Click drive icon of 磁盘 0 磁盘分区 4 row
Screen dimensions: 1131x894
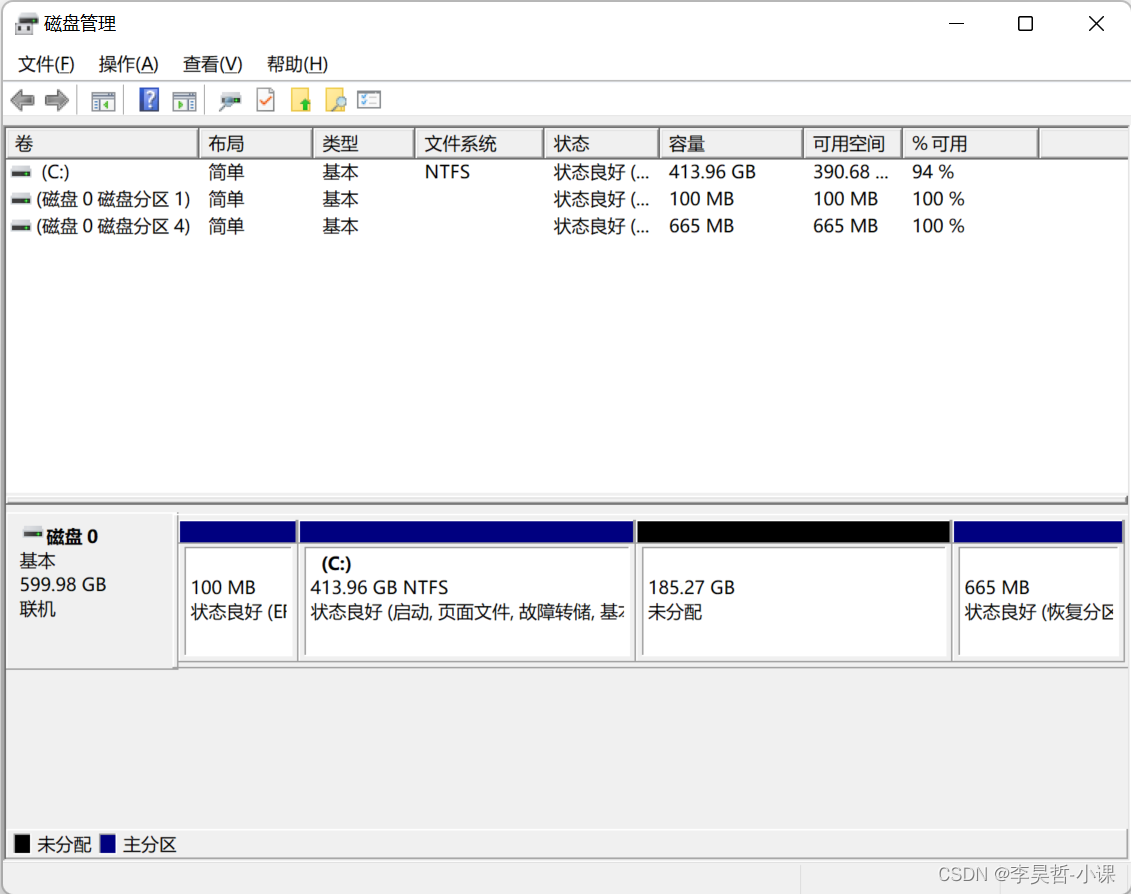click(22, 227)
